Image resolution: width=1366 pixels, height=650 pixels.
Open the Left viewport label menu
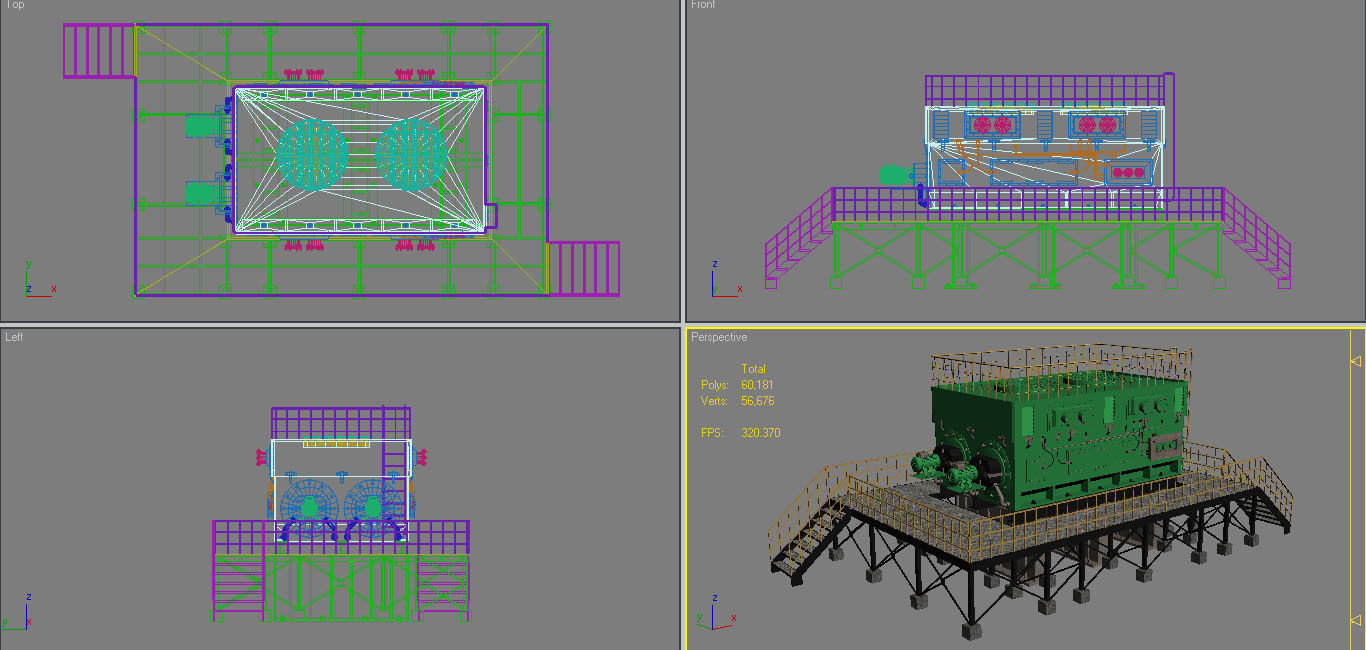pos(14,337)
